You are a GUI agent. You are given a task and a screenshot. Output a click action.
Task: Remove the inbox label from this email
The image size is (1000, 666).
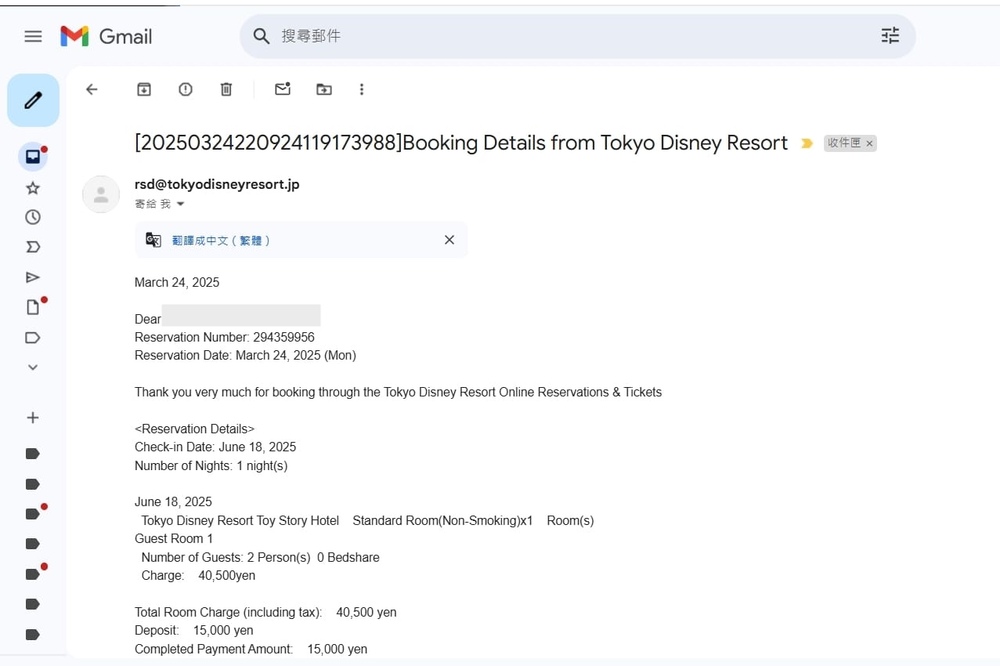[x=869, y=144]
